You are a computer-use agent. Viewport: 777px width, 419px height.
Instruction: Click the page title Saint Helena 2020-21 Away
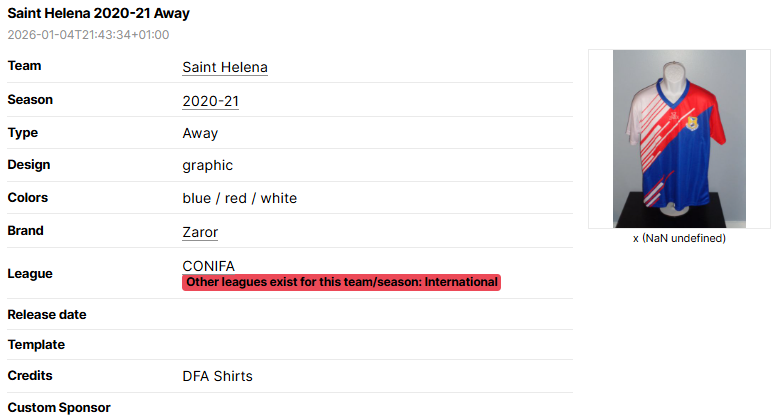coord(98,14)
